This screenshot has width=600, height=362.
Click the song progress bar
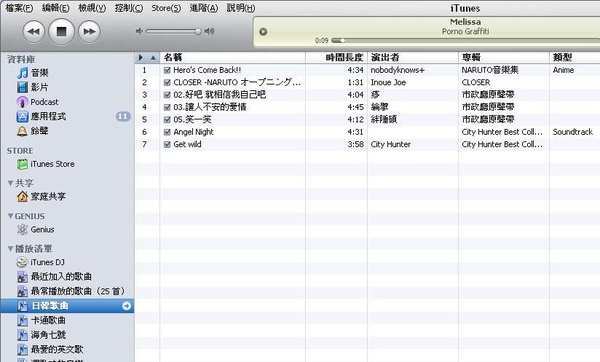pyautogui.click(x=465, y=40)
